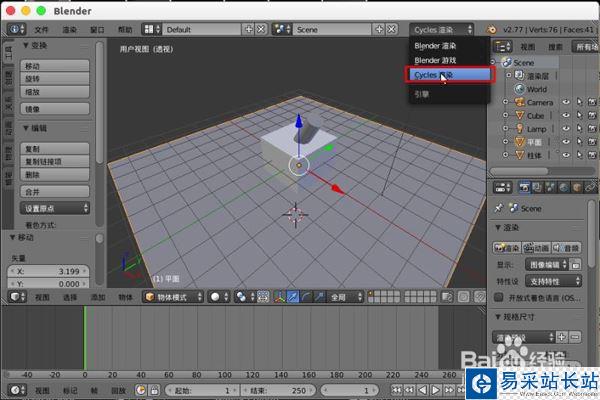
Task: Open the 窗口 (Window) menu
Action: 97,29
